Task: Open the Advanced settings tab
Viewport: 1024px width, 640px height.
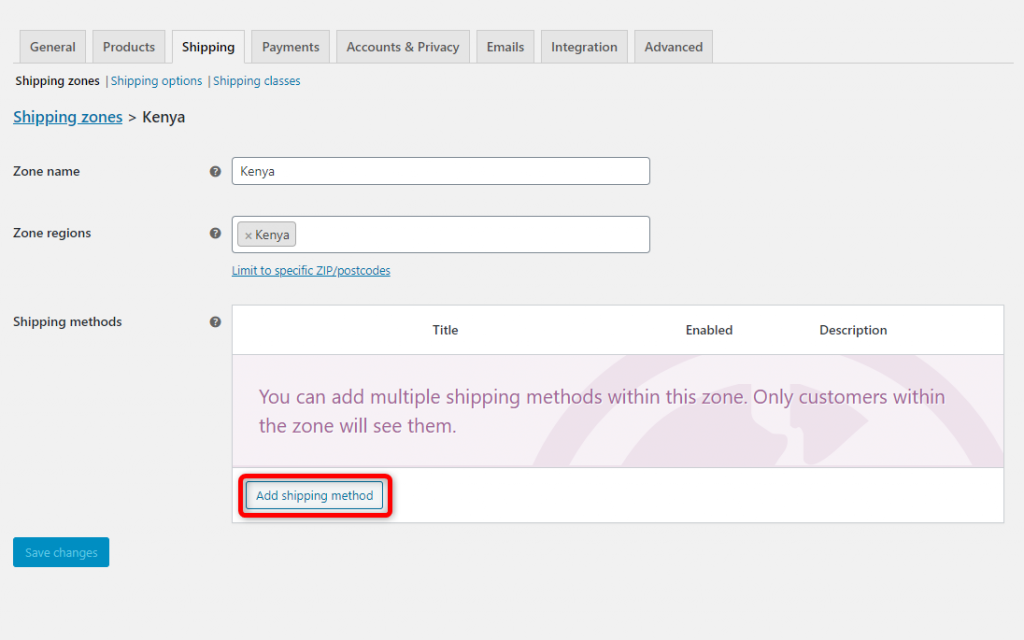Action: point(673,46)
